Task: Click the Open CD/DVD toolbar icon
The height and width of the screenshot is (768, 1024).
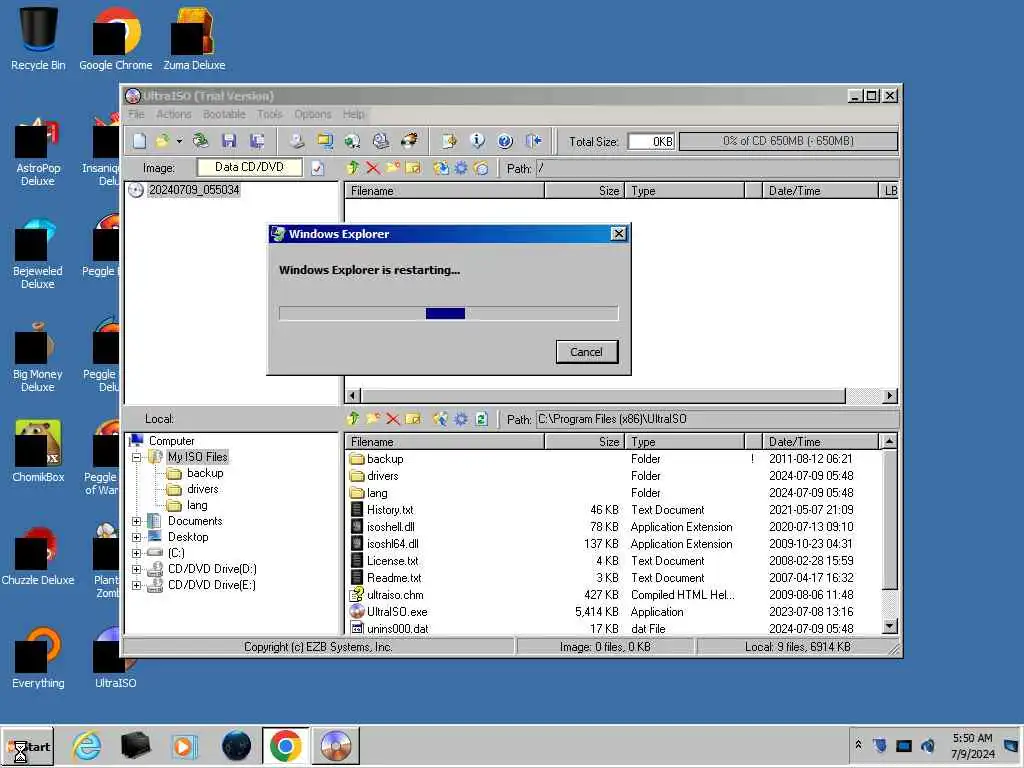Action: tap(200, 141)
